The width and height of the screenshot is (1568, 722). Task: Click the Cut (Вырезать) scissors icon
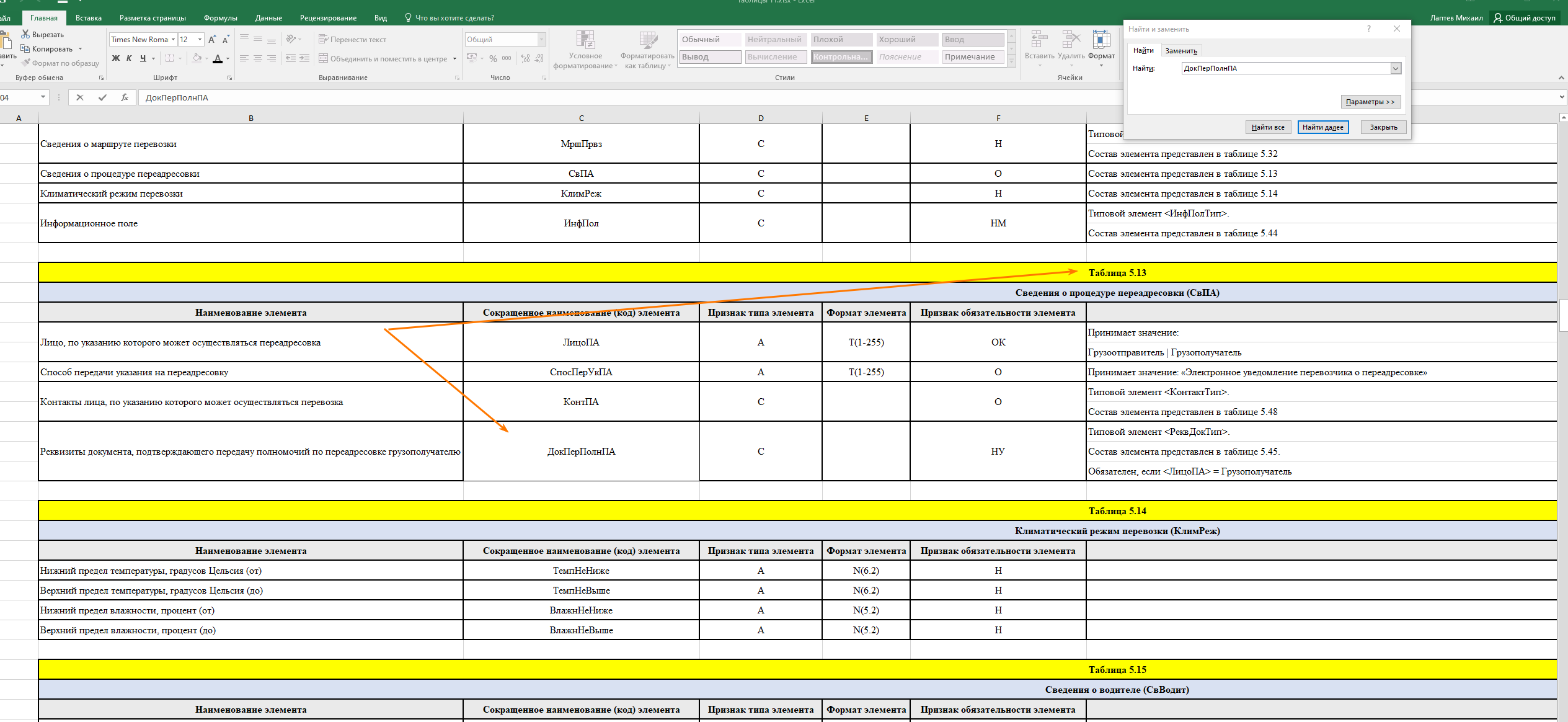(x=25, y=34)
